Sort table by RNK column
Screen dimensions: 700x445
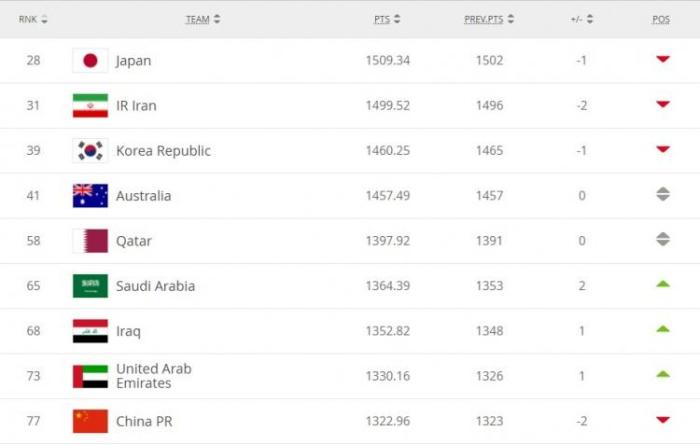[33, 19]
